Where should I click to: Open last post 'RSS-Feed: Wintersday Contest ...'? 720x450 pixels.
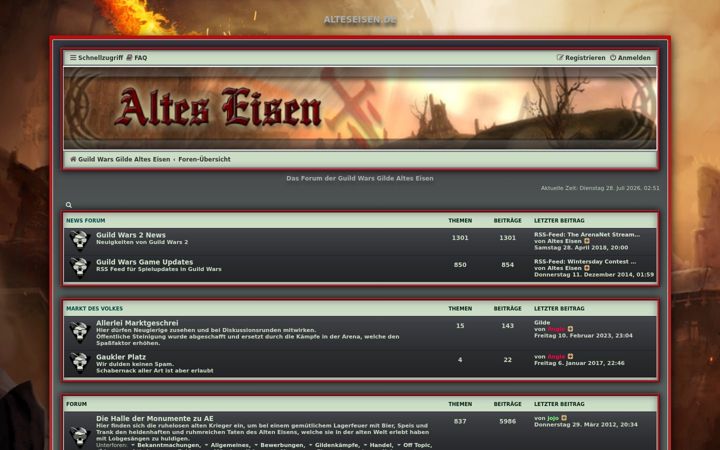(585, 262)
